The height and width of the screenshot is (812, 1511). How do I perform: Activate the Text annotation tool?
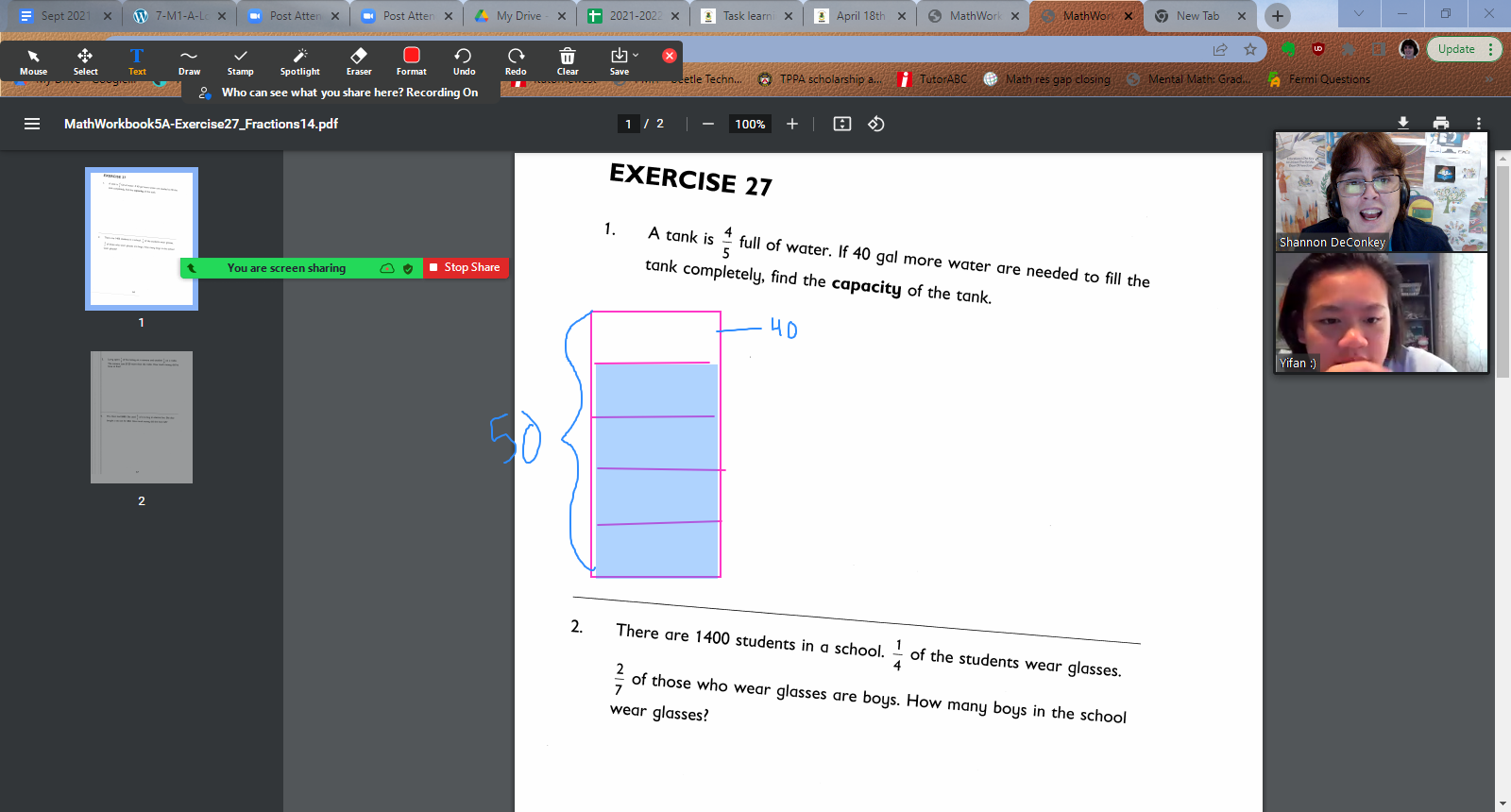(x=137, y=61)
